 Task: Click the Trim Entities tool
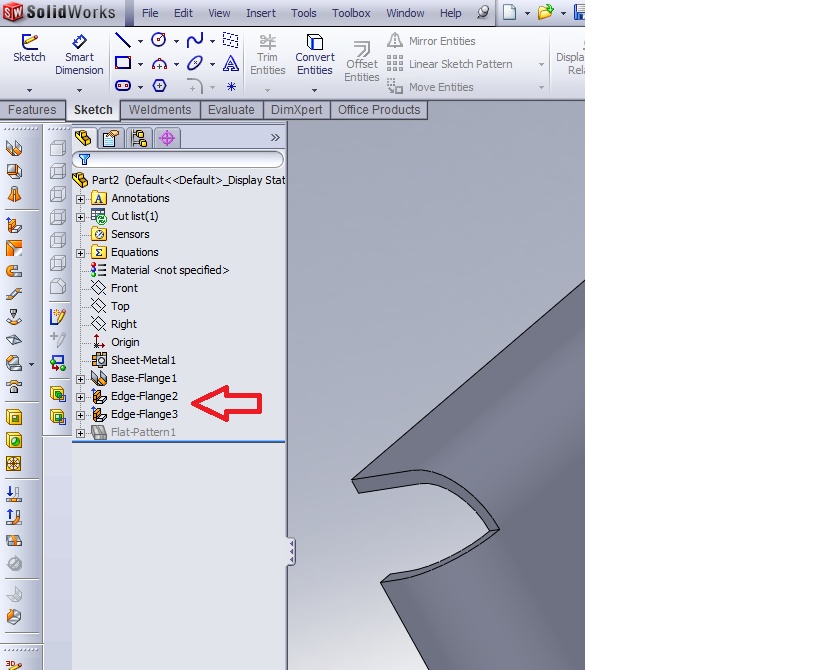268,55
